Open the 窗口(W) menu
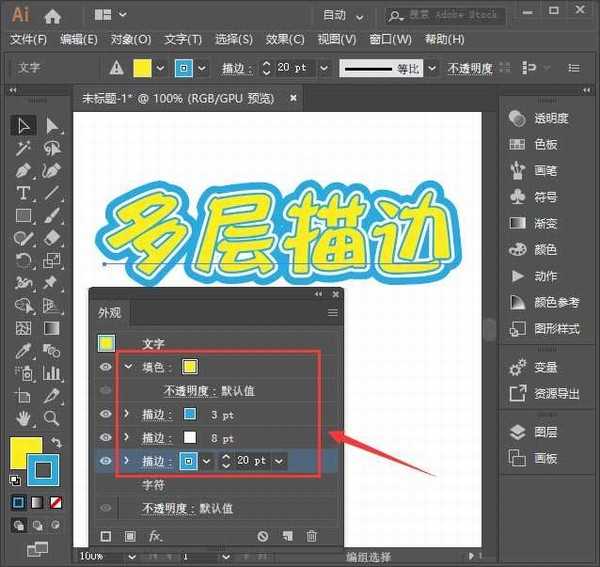 tap(390, 39)
